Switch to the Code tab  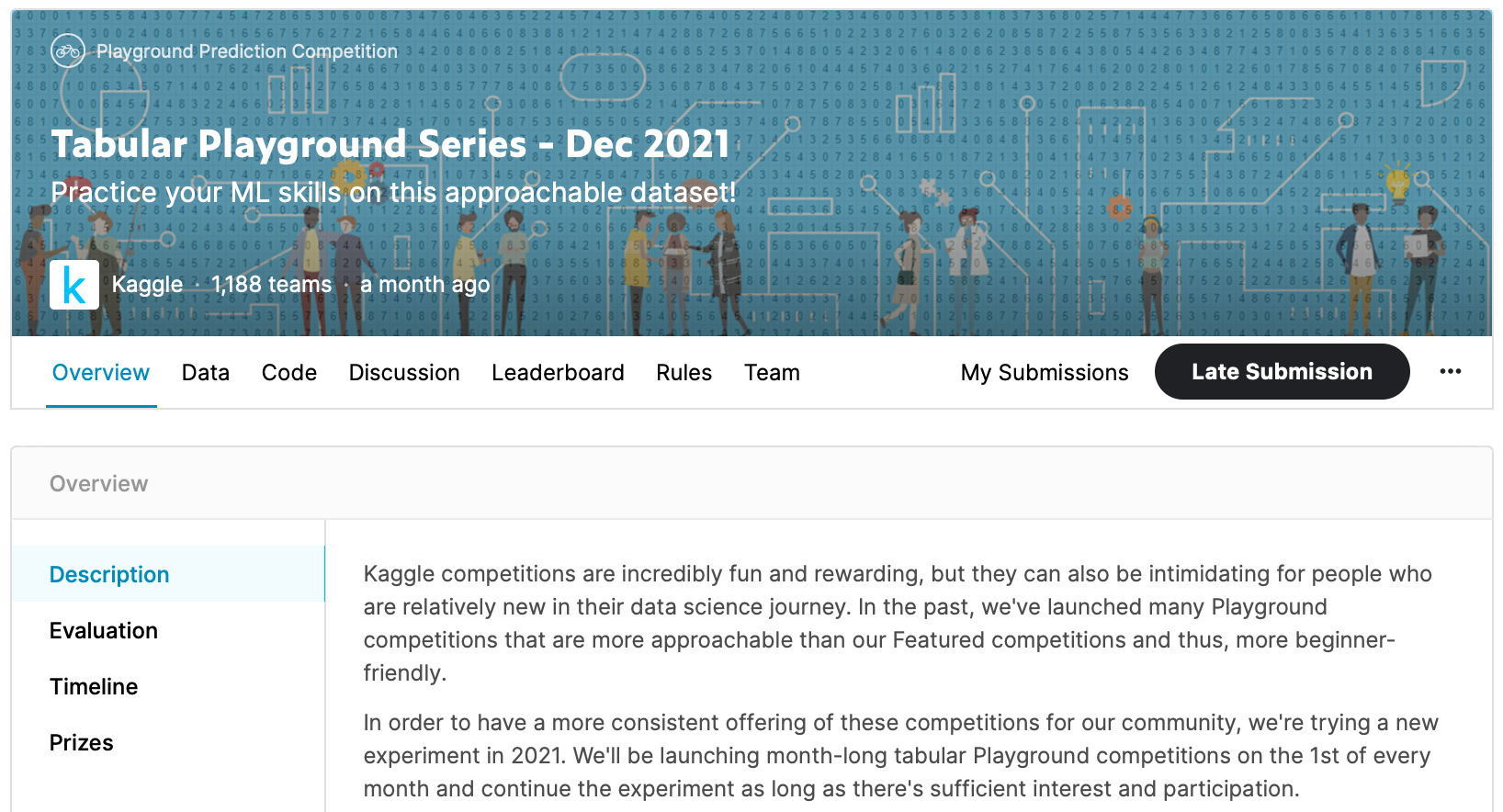[x=288, y=372]
